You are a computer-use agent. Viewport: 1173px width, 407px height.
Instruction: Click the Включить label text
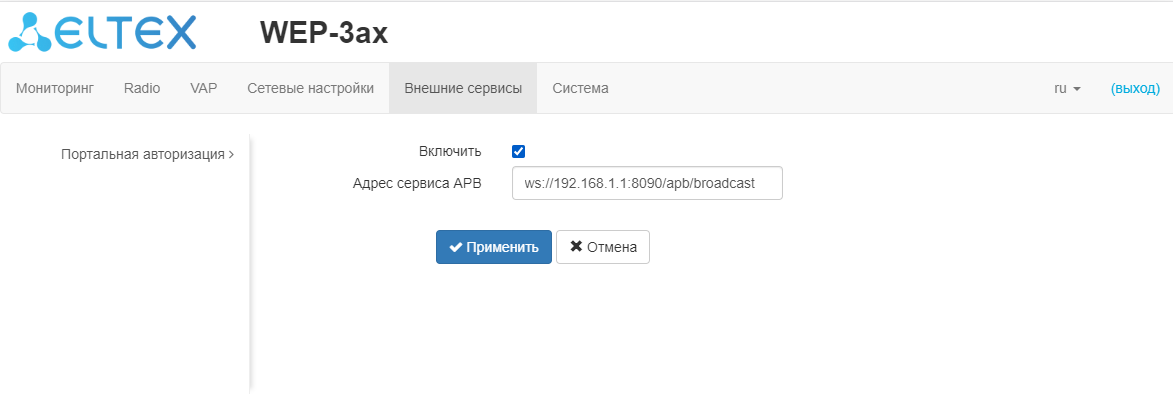pyautogui.click(x=450, y=152)
